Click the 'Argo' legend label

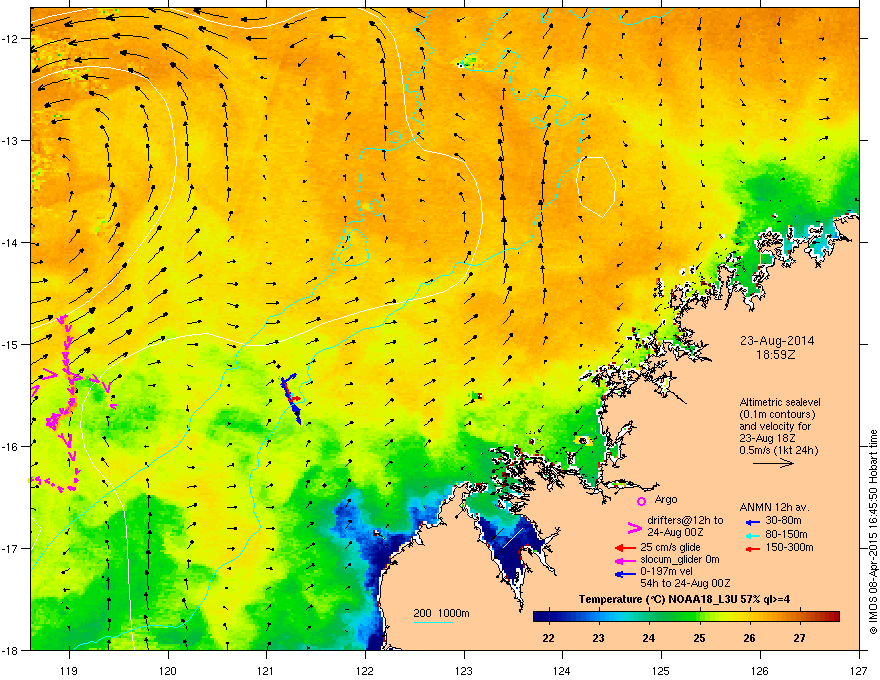point(666,499)
